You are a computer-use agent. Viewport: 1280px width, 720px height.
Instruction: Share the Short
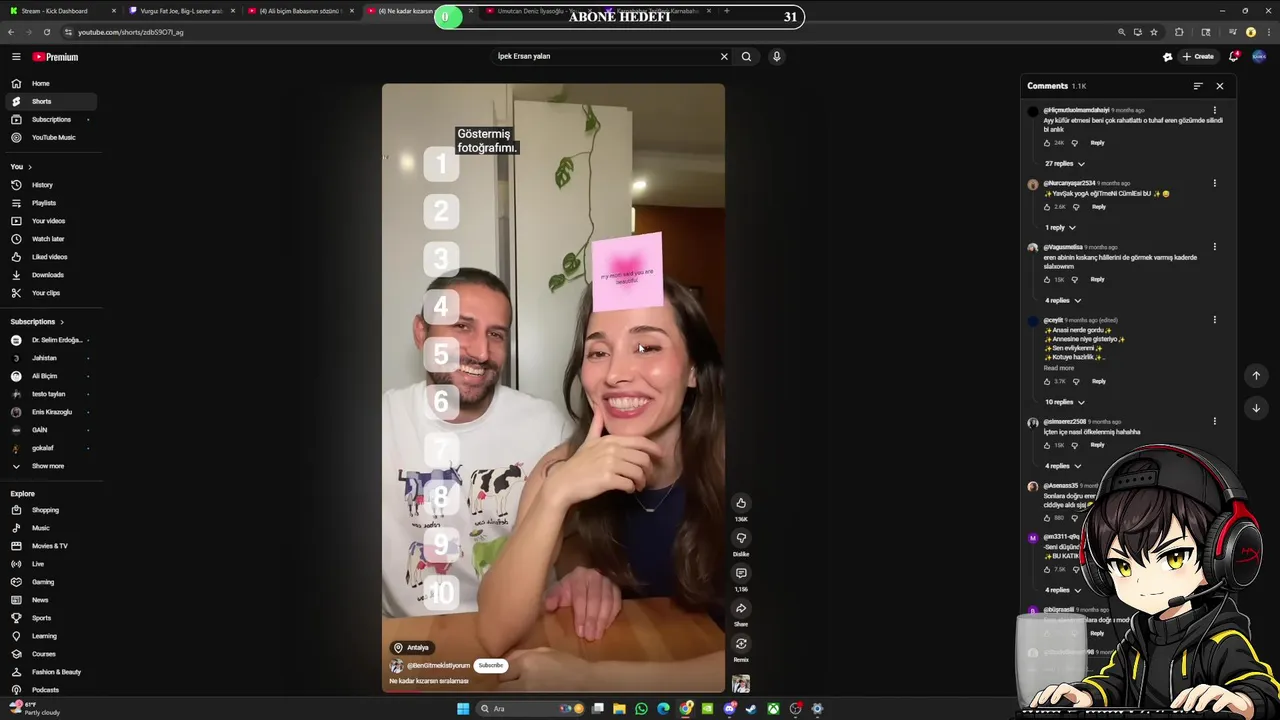(741, 608)
